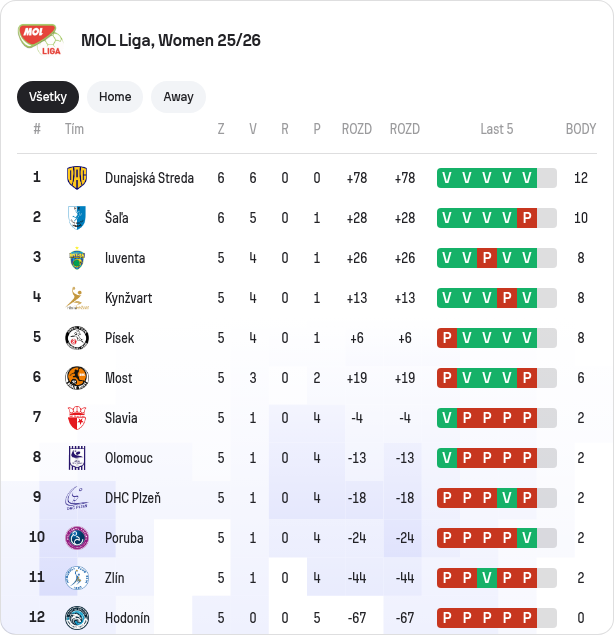
Task: Sort table by BODY column header
Action: point(581,129)
